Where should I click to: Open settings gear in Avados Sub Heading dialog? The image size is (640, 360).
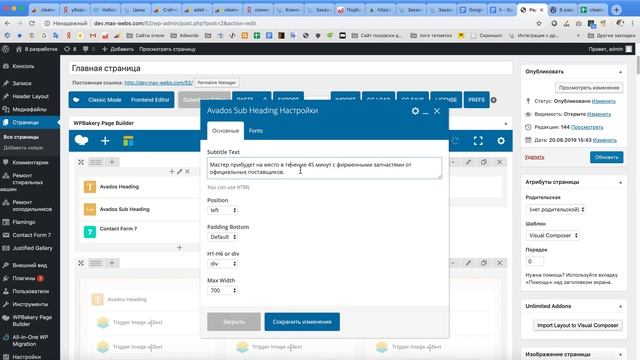[415, 111]
